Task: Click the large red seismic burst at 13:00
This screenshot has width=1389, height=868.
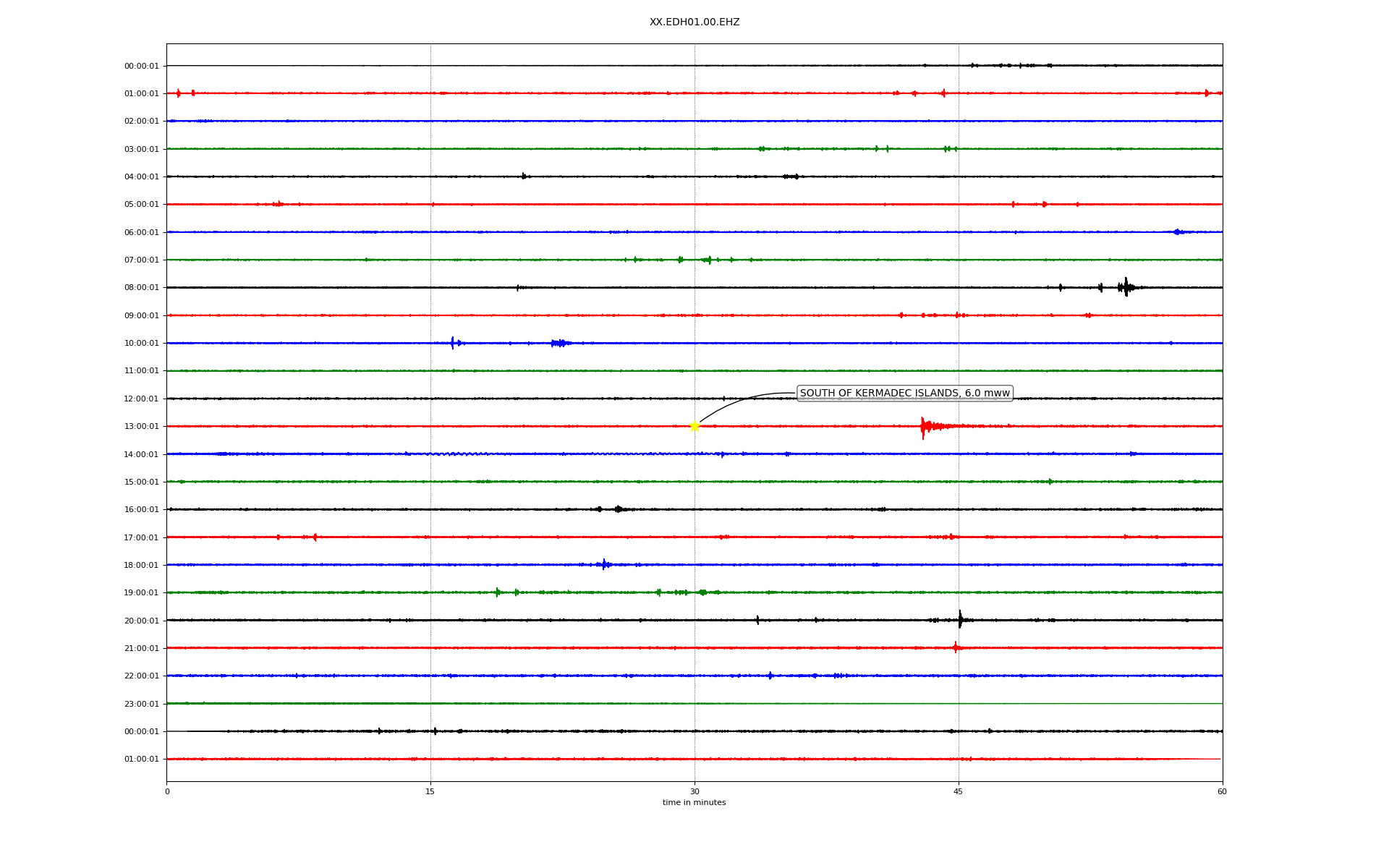Action: (925, 427)
